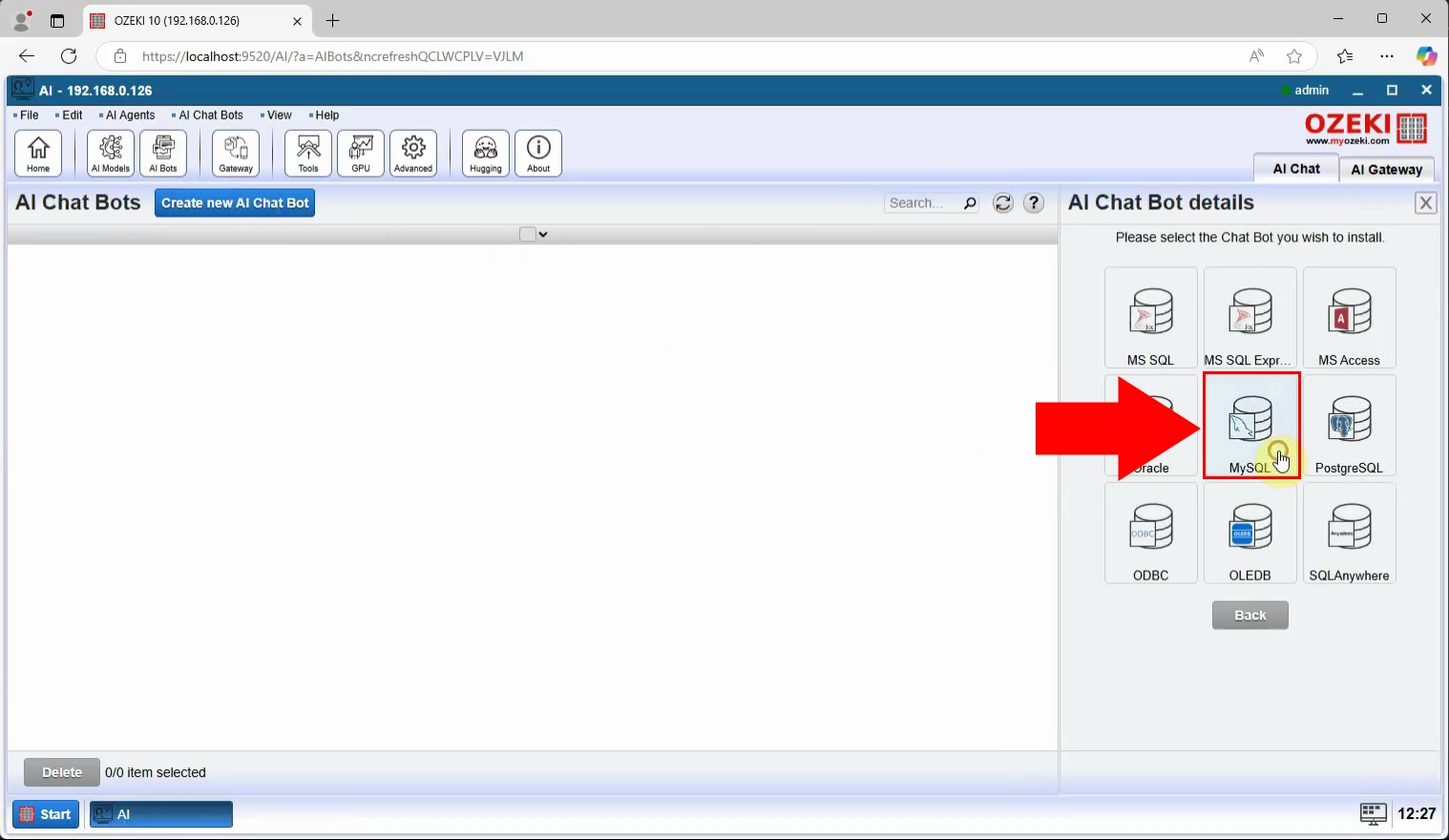The height and width of the screenshot is (840, 1449).
Task: Expand the select-all dropdown arrow
Action: [543, 235]
